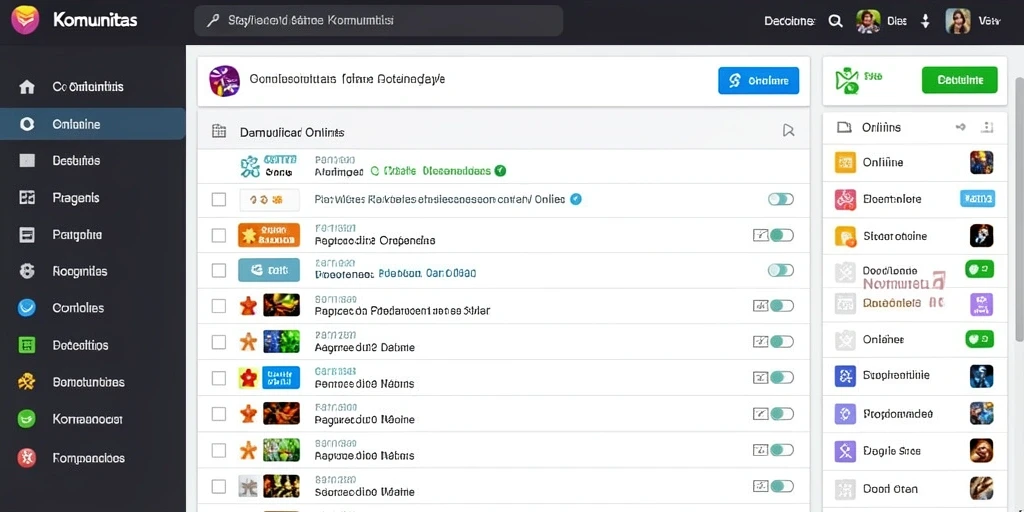1024x512 pixels.
Task: Click the arrow icon in the Onliins header
Action: tap(961, 127)
